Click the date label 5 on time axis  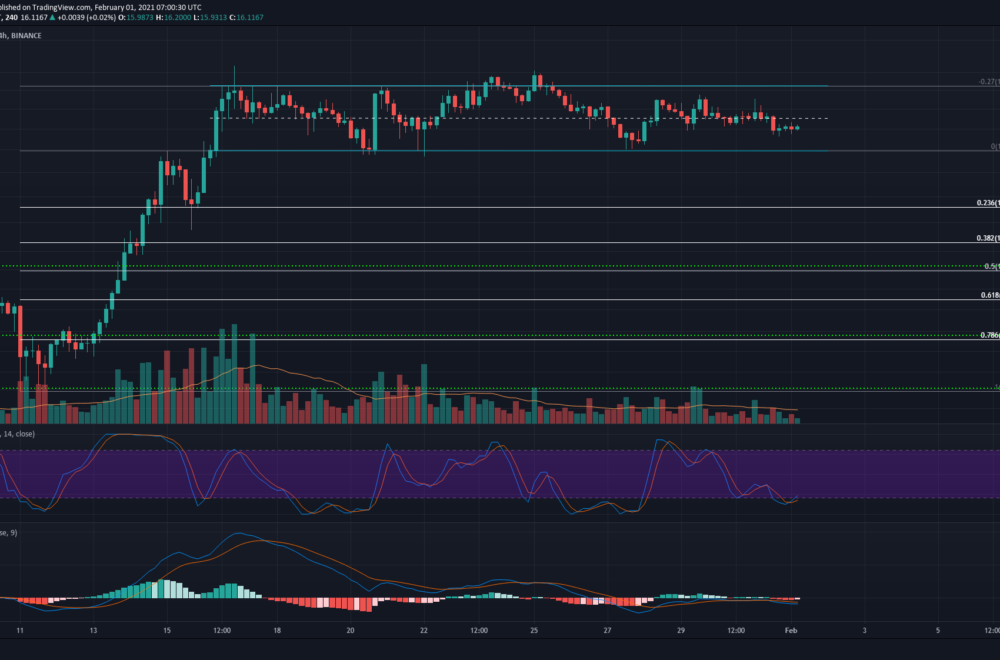pyautogui.click(x=938, y=630)
